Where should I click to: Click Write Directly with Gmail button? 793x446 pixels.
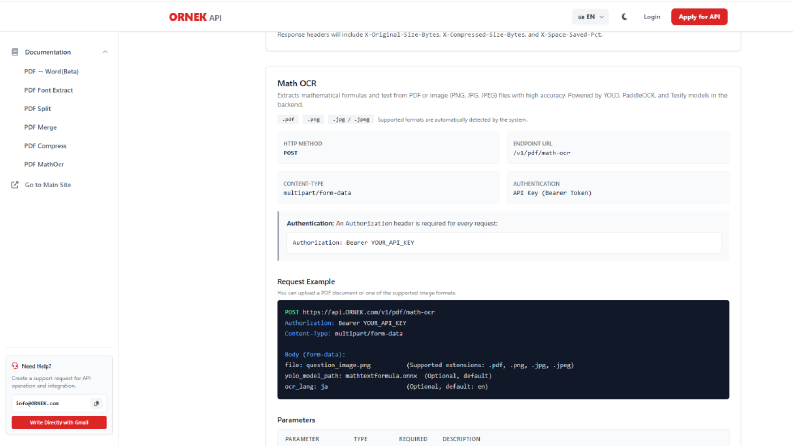(59, 422)
